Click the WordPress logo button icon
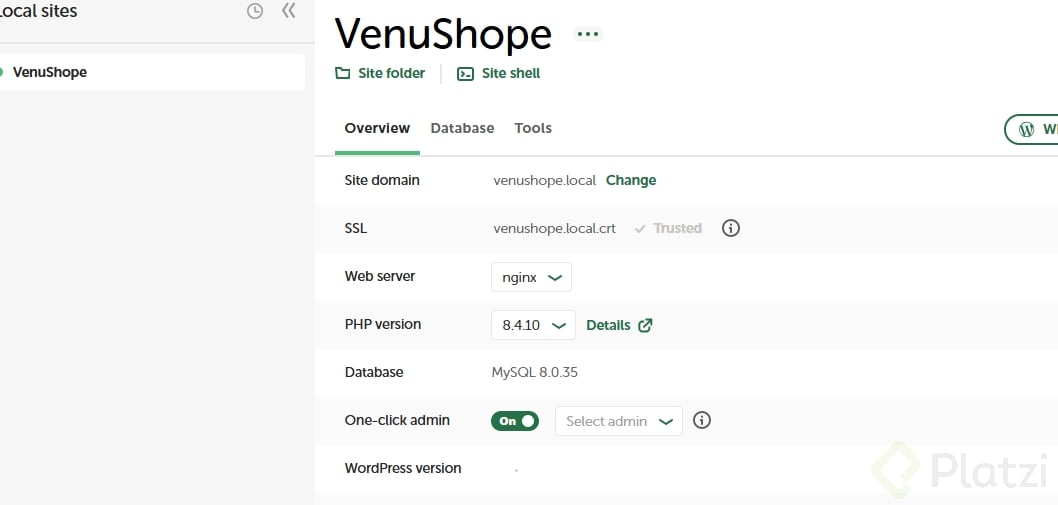The width and height of the screenshot is (1058, 505). click(x=1026, y=129)
